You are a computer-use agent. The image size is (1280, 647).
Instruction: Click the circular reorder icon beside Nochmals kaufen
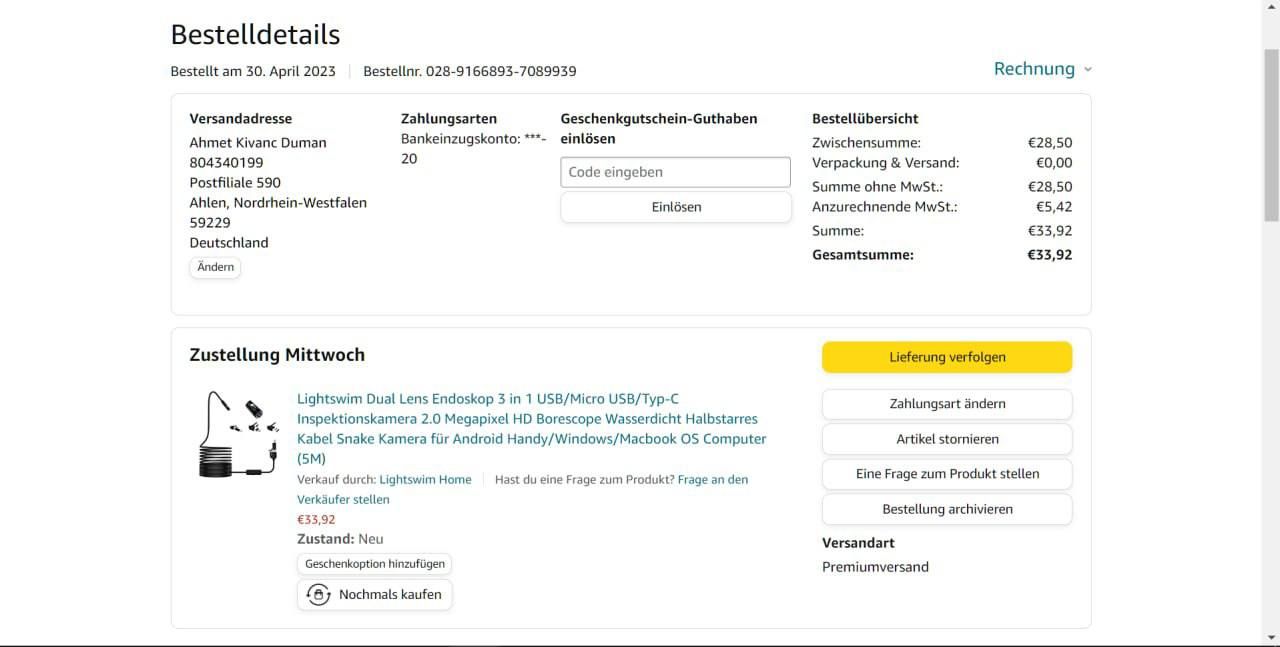(x=318, y=595)
